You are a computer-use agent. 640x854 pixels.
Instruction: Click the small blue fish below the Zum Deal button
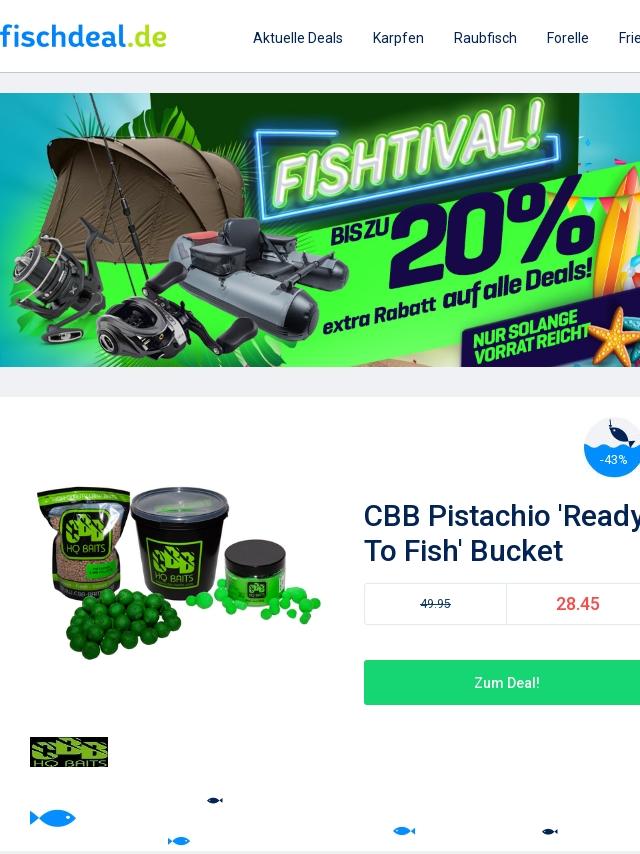pyautogui.click(x=404, y=831)
